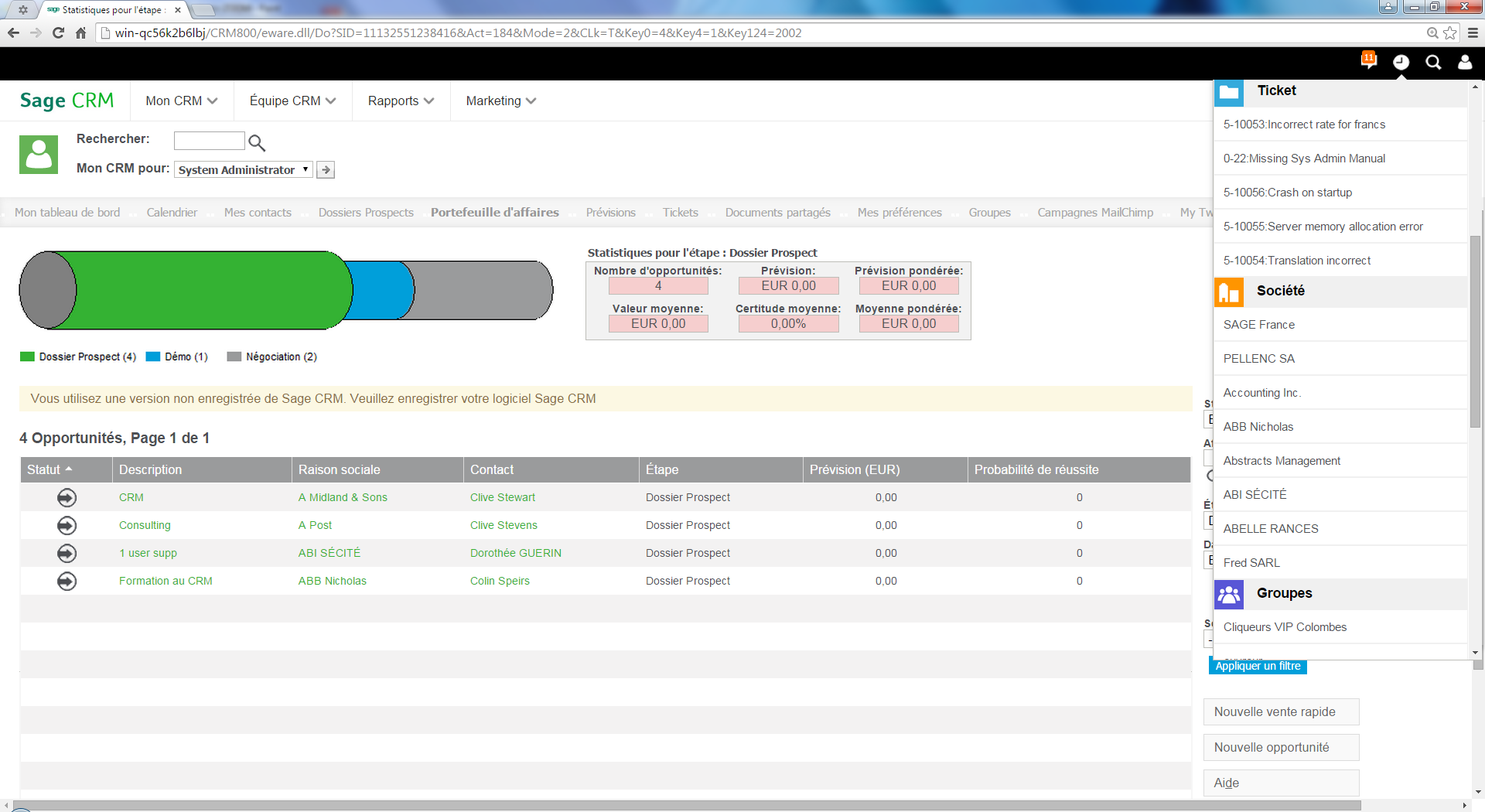Viewport: 1485px width, 812px height.
Task: Open Campagnes MailChimp tab
Action: (1095, 212)
